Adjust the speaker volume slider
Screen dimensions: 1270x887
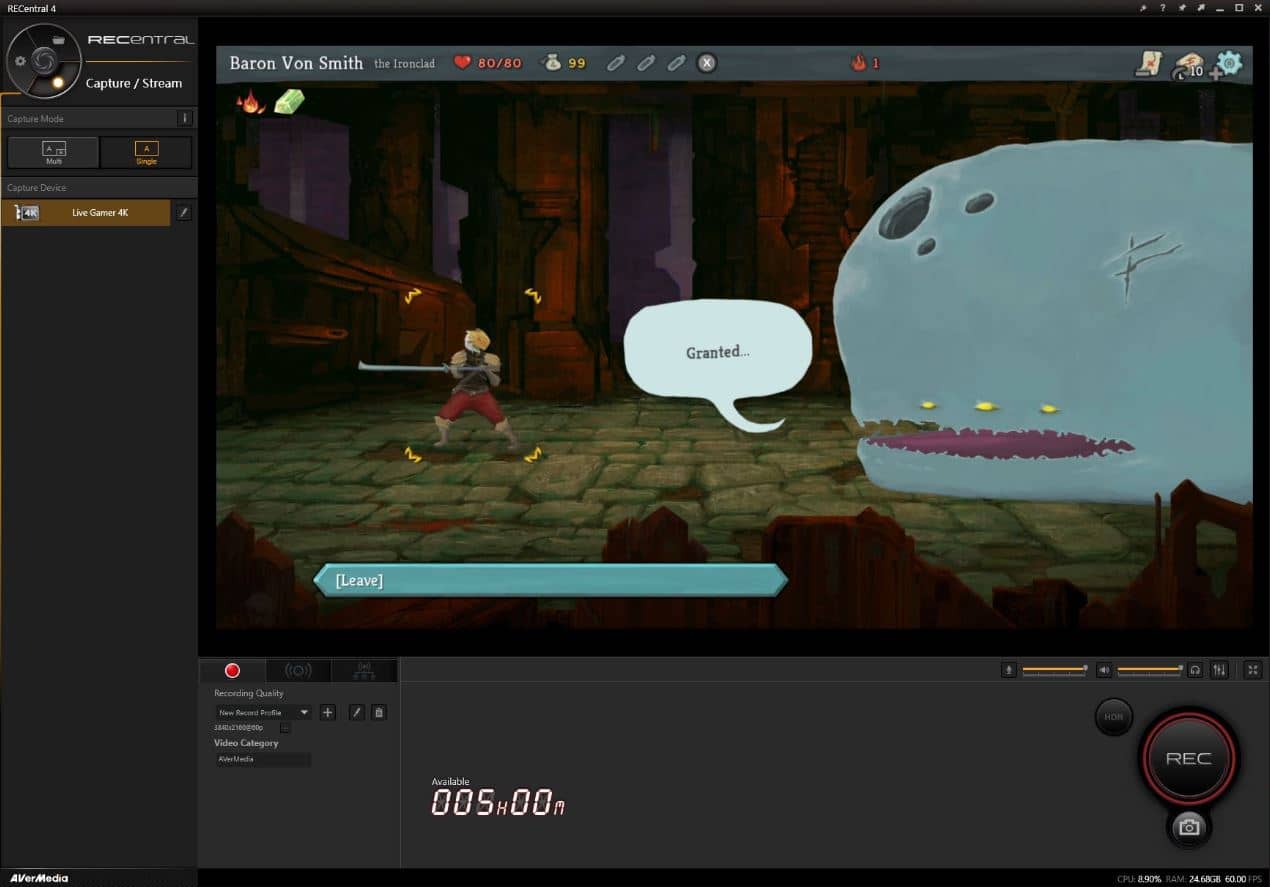(x=1150, y=669)
